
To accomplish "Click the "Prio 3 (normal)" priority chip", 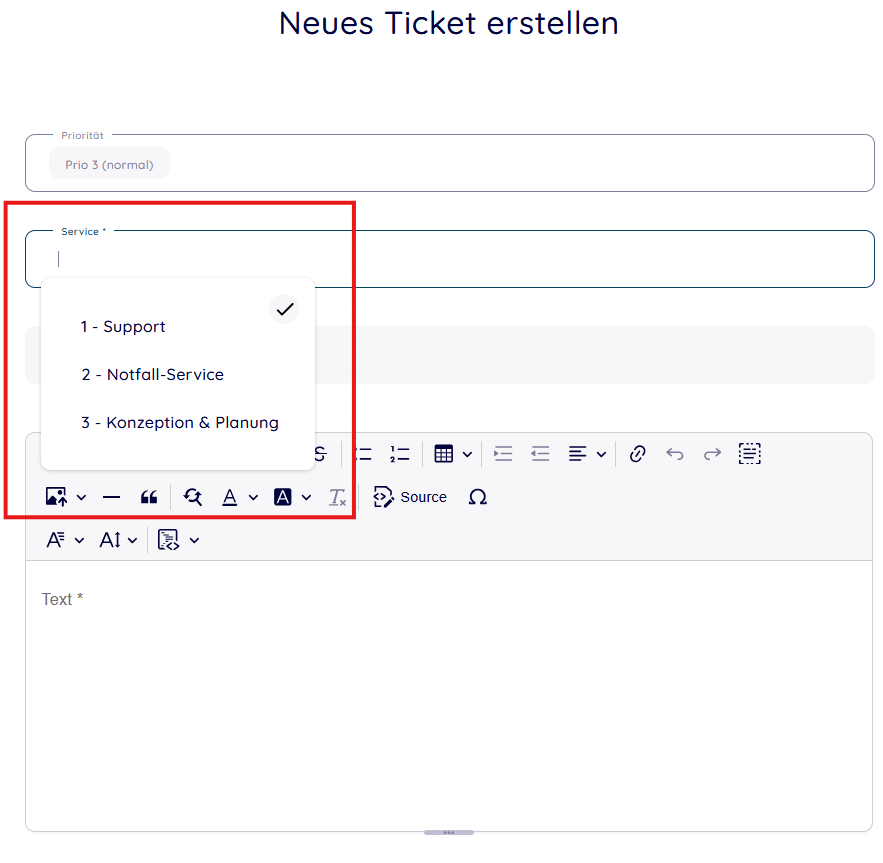I will click(x=109, y=164).
